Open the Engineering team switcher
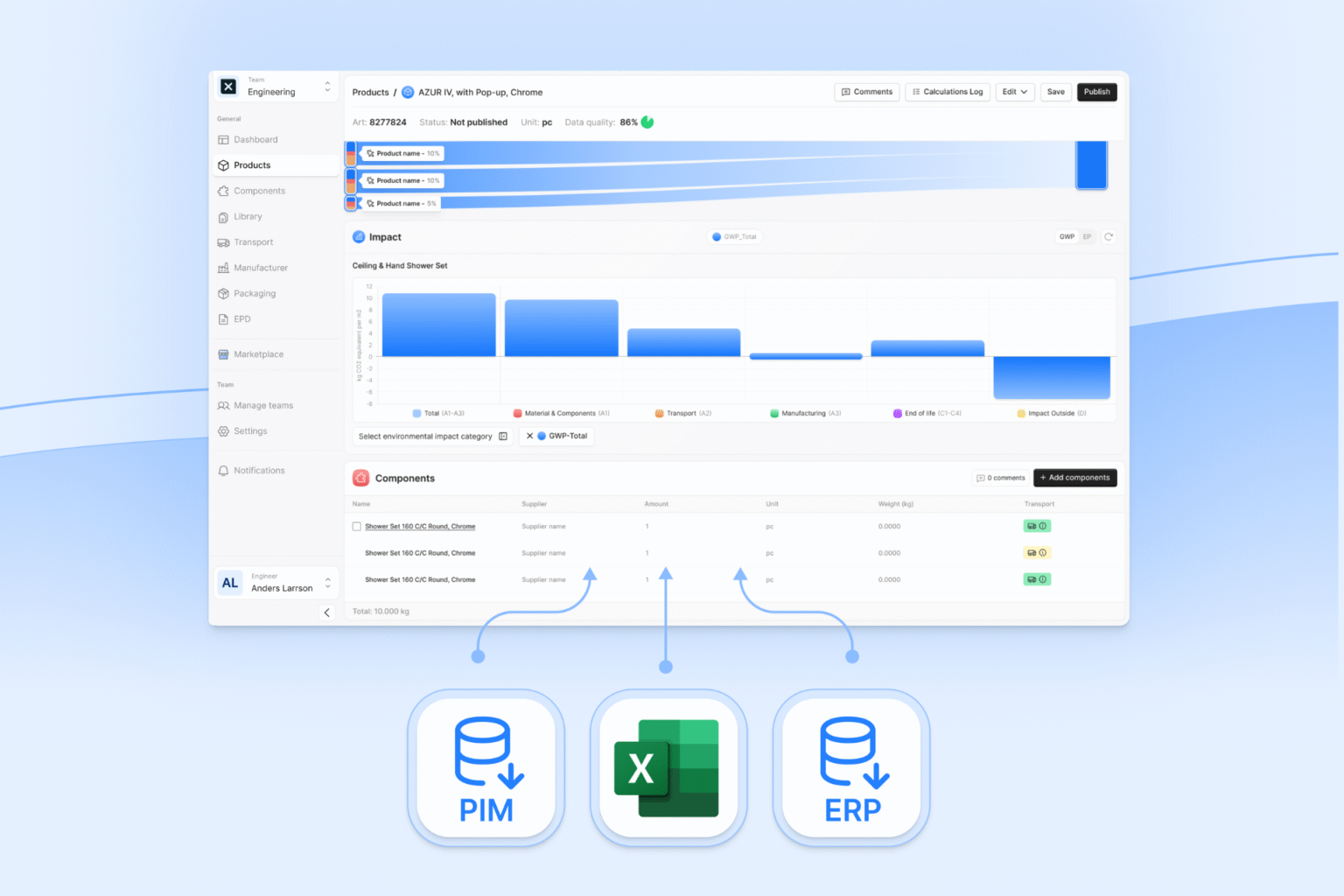The image size is (1344, 896). pos(327,87)
